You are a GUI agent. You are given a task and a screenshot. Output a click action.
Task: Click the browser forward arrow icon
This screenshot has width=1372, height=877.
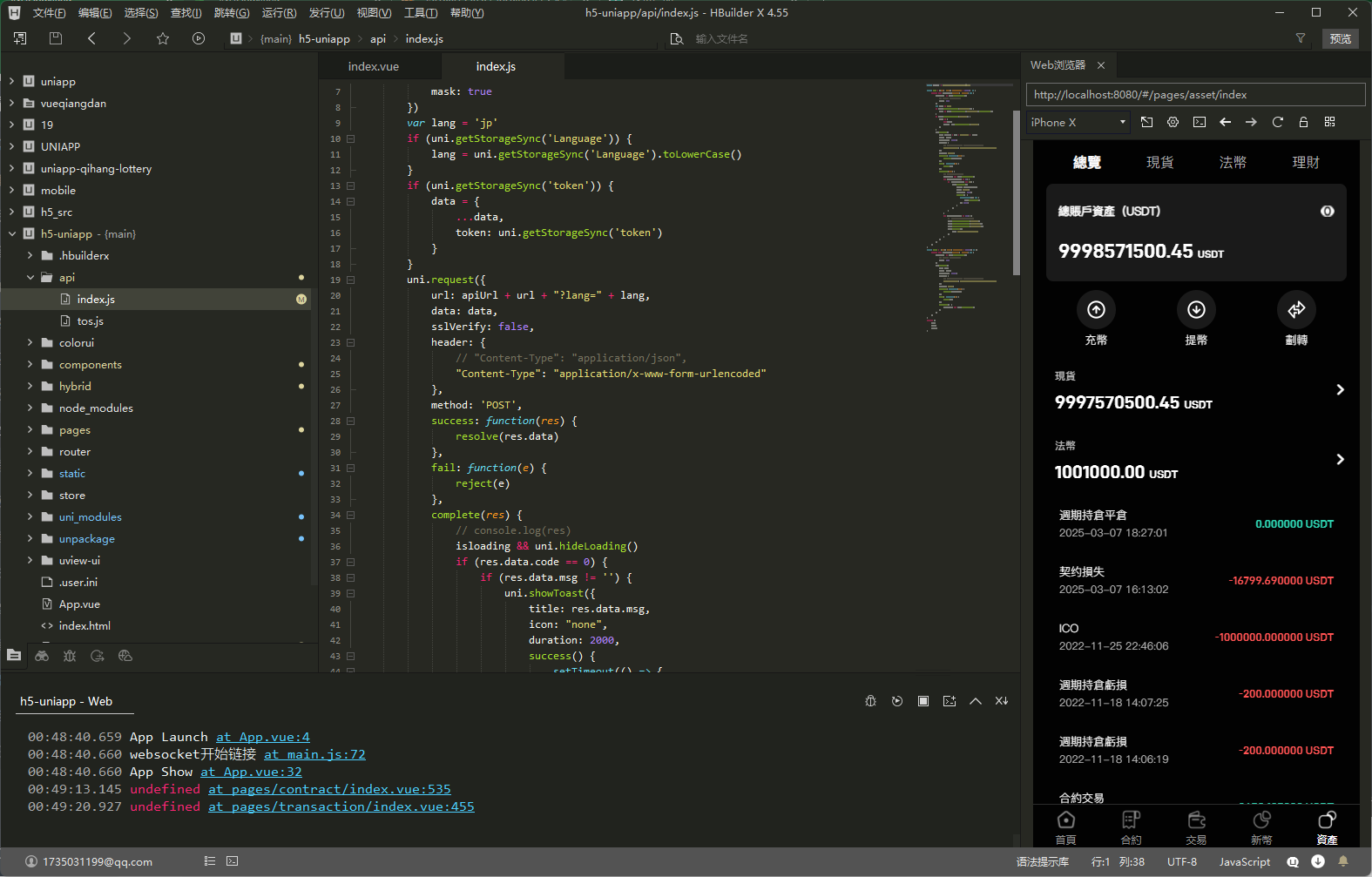pos(1252,122)
